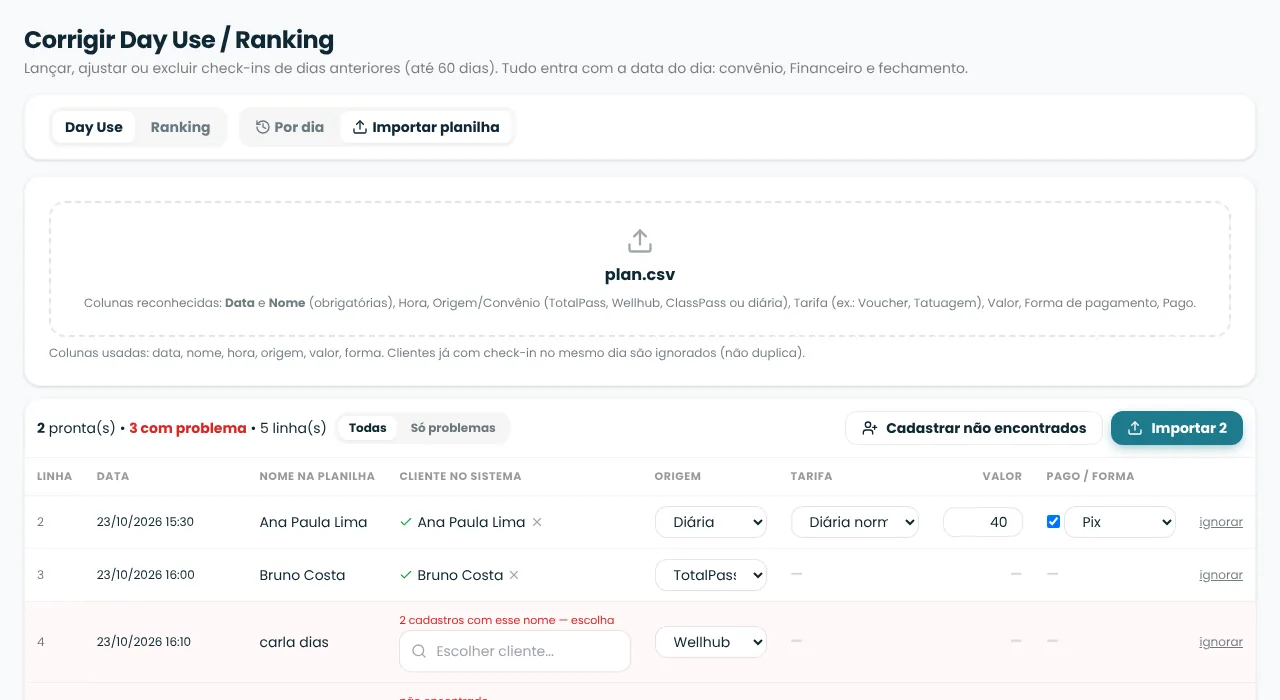
Task: Open Tarifa dropdown showing Diária normal
Action: tap(855, 522)
